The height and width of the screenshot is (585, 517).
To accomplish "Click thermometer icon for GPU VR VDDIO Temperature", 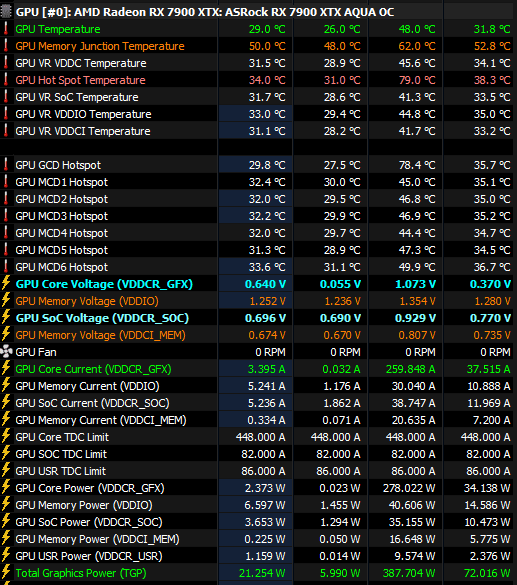I will coord(6,114).
